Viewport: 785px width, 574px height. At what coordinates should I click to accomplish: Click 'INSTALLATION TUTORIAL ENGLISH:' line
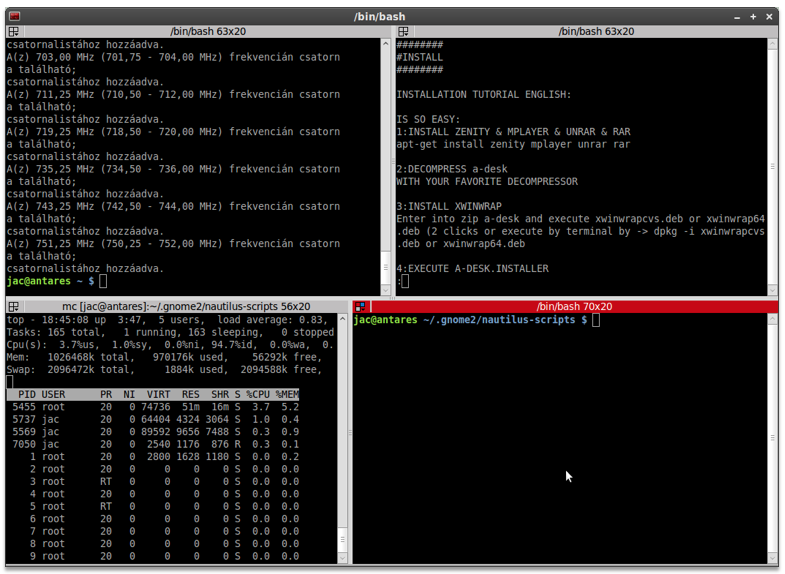[484, 95]
